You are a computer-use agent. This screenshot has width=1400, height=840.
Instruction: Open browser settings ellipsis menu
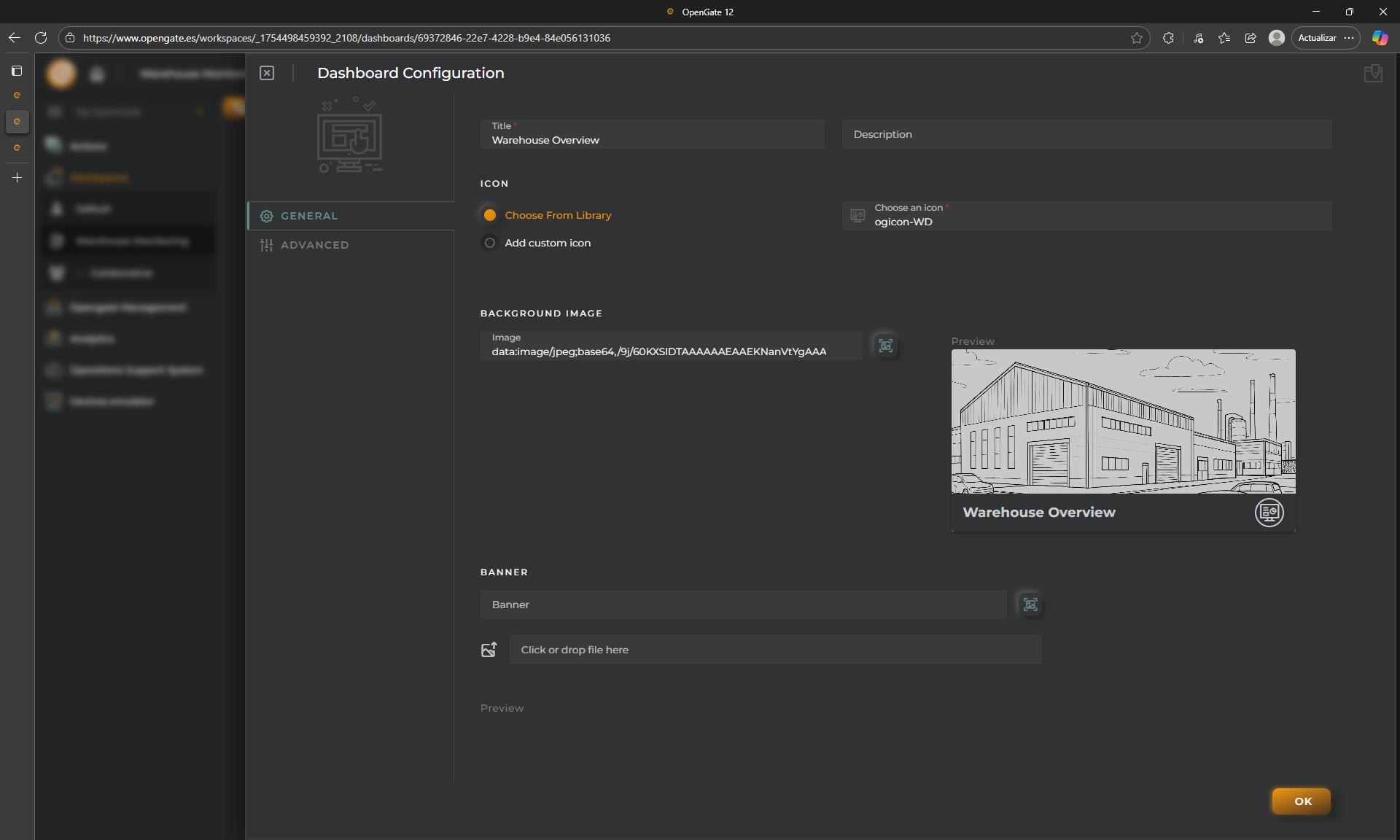point(1349,38)
